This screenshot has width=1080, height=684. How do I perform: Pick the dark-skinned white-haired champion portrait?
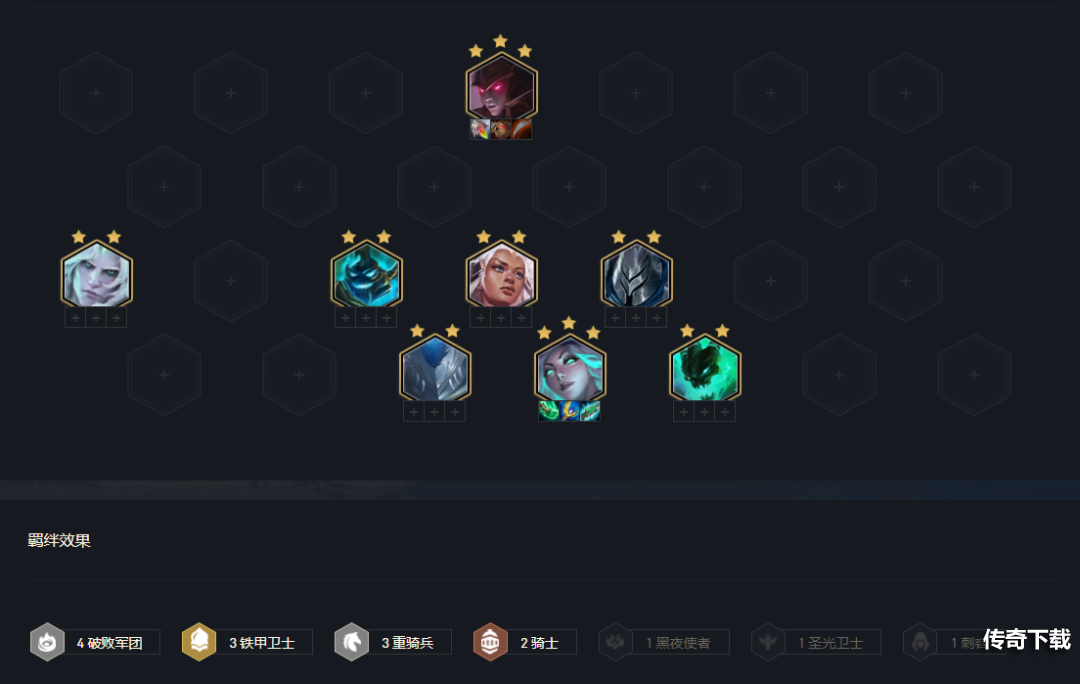click(501, 274)
